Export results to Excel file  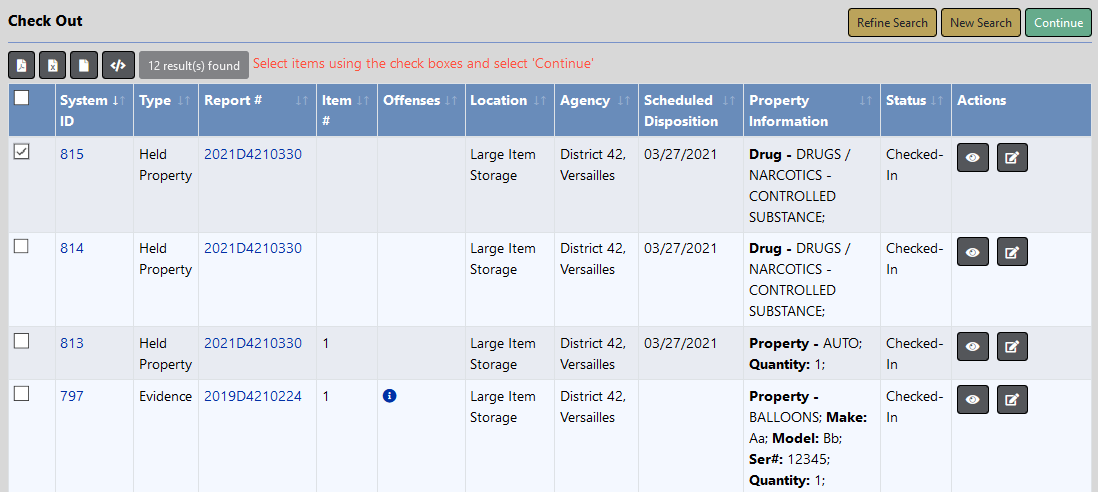pos(53,65)
